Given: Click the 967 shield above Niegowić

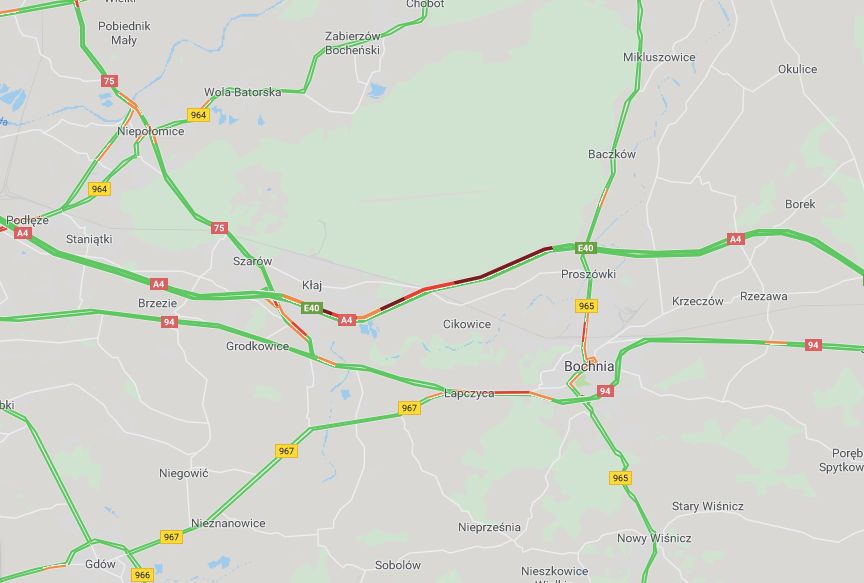Looking at the screenshot, I should 286,451.
